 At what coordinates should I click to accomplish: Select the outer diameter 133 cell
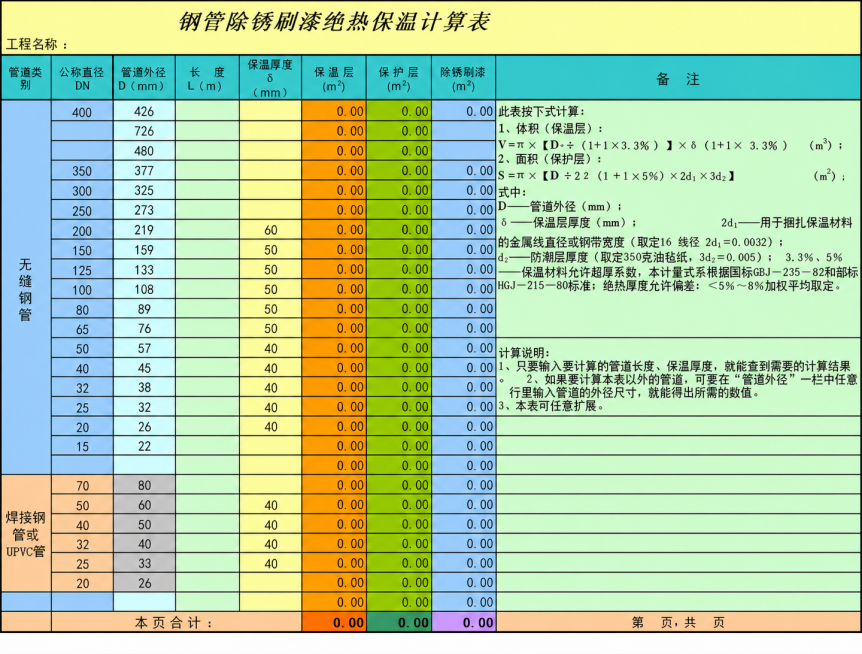144,270
